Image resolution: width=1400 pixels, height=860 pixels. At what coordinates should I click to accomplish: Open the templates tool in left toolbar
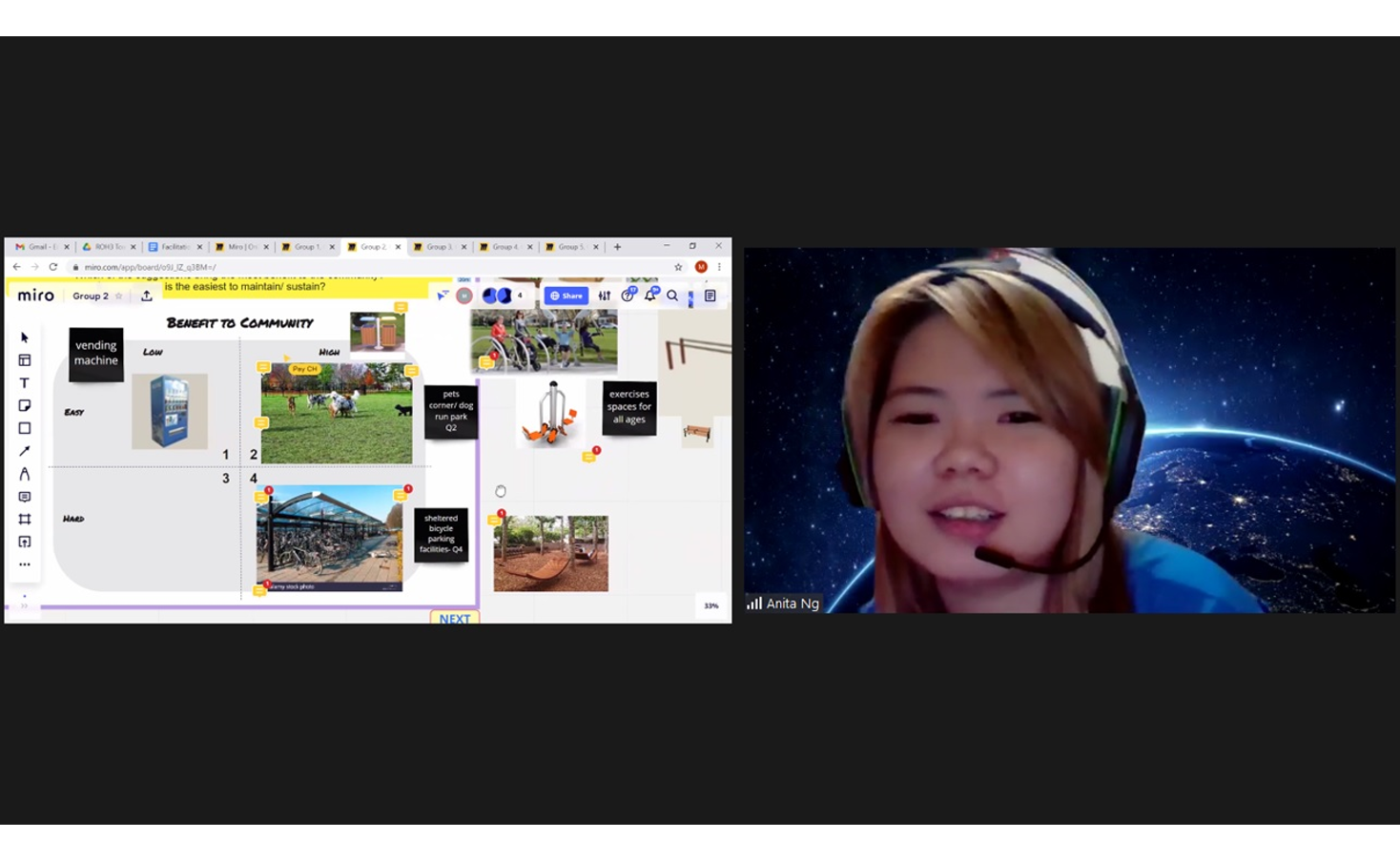(x=25, y=360)
